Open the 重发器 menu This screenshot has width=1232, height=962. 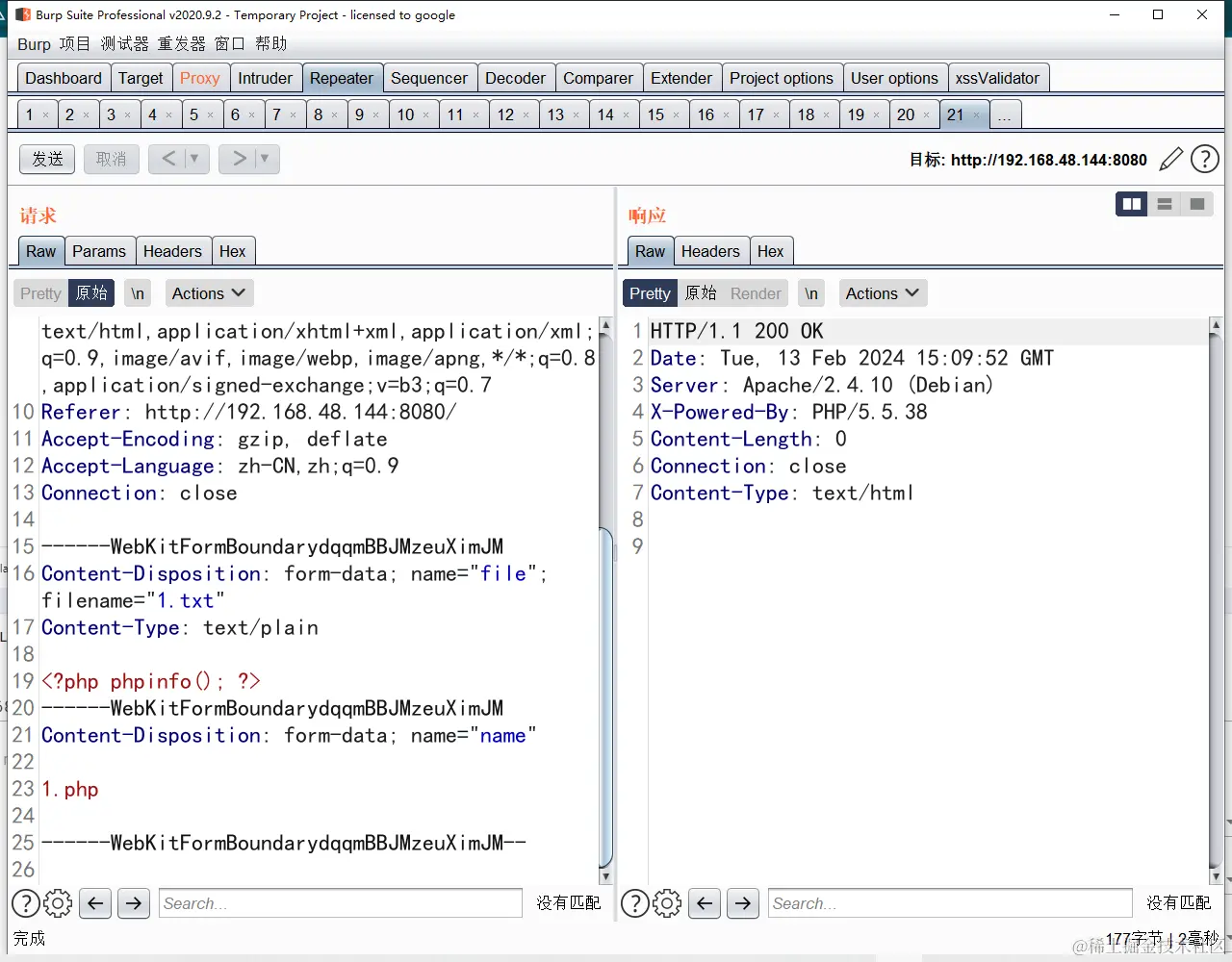click(x=182, y=44)
